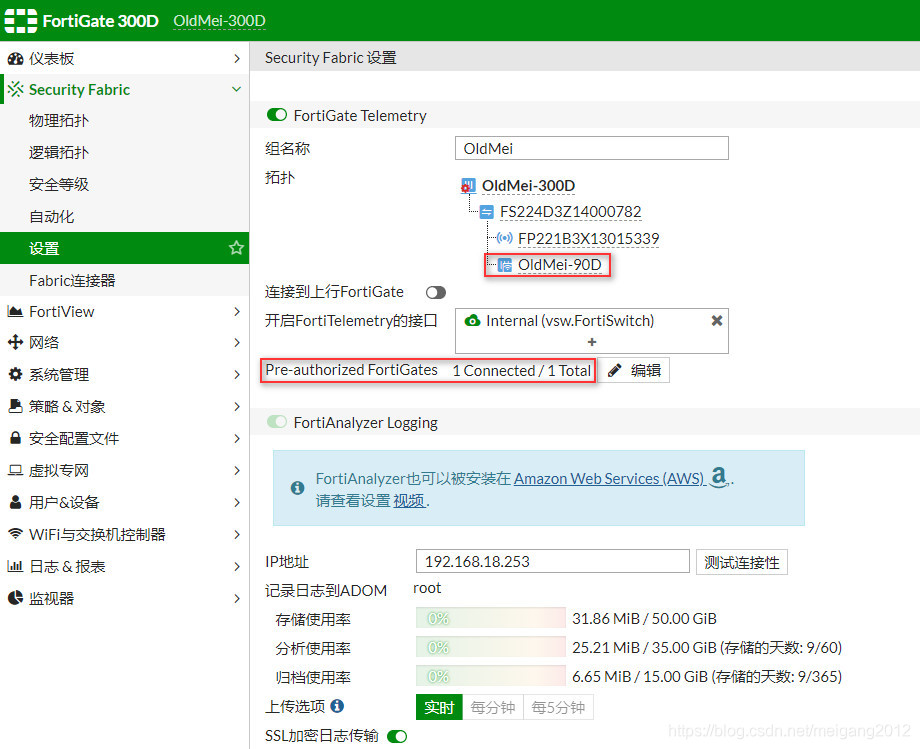Remove Internal (vsw.FortiSwitch) interface with X
Screen dimensions: 920x749
point(716,321)
